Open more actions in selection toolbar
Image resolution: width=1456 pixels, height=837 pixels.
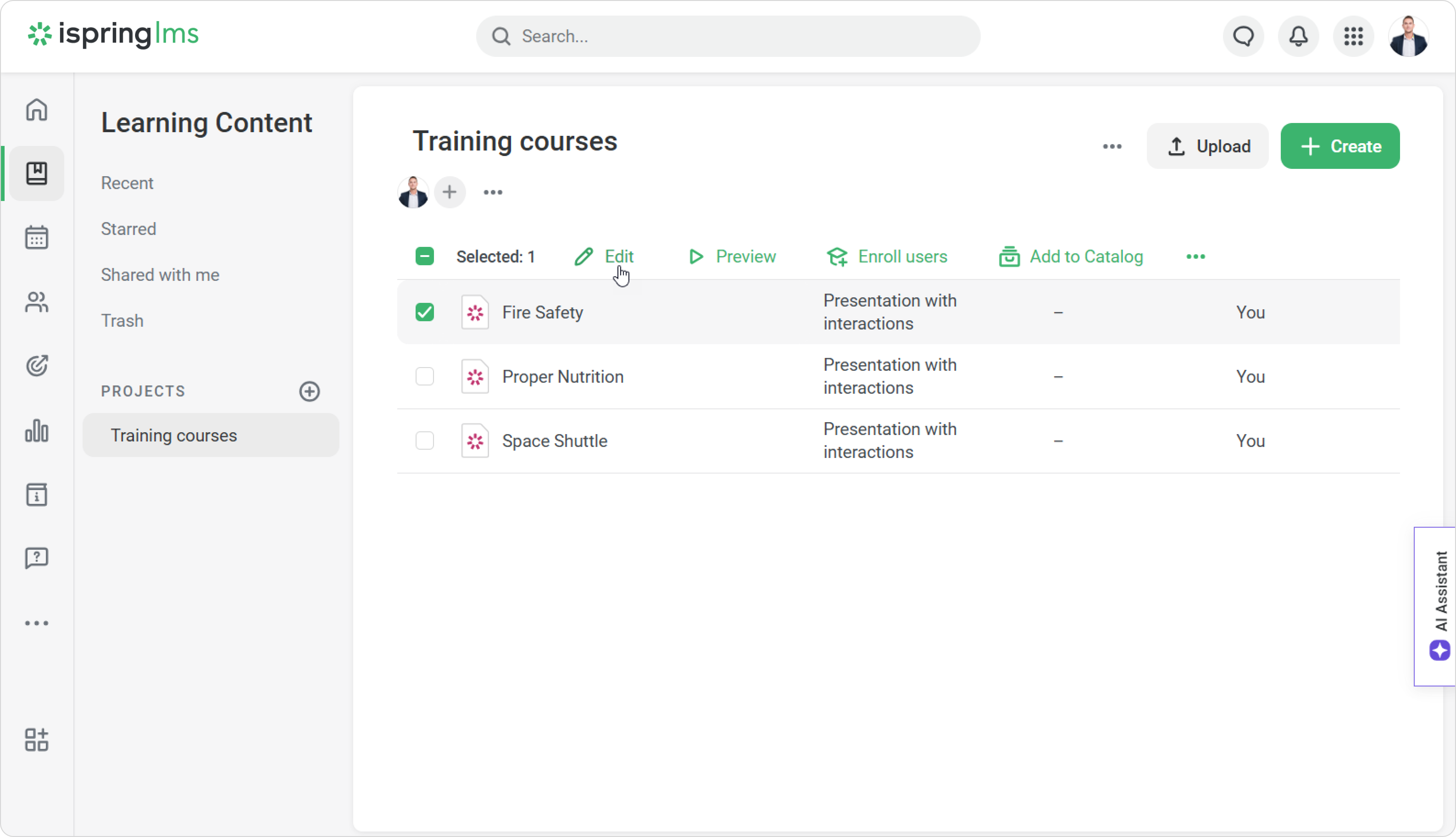point(1195,256)
